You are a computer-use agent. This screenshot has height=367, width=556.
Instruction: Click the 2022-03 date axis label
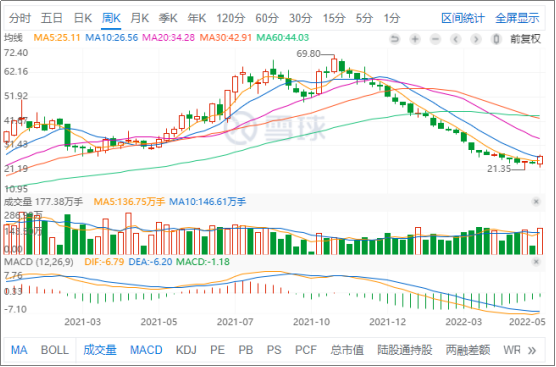click(464, 322)
